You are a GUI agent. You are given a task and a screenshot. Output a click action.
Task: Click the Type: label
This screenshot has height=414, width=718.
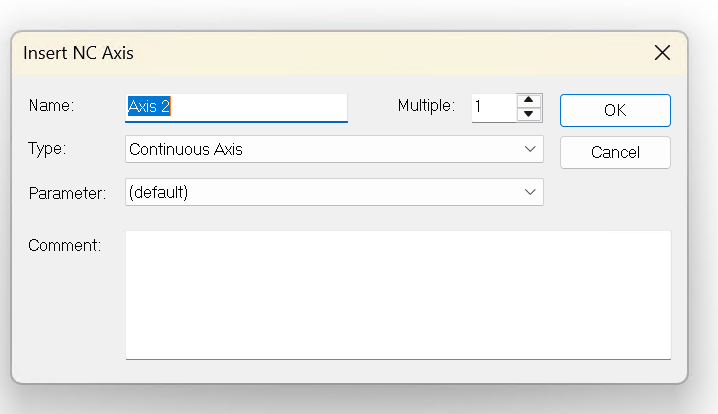(x=47, y=149)
